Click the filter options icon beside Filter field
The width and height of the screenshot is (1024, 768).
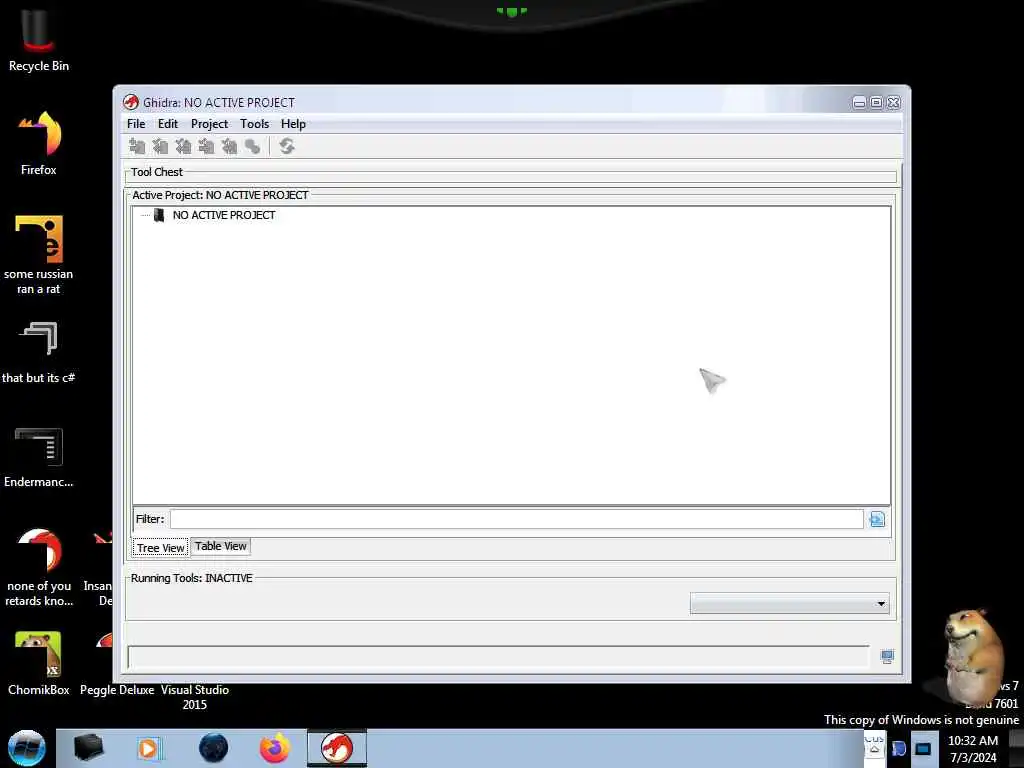coord(877,519)
